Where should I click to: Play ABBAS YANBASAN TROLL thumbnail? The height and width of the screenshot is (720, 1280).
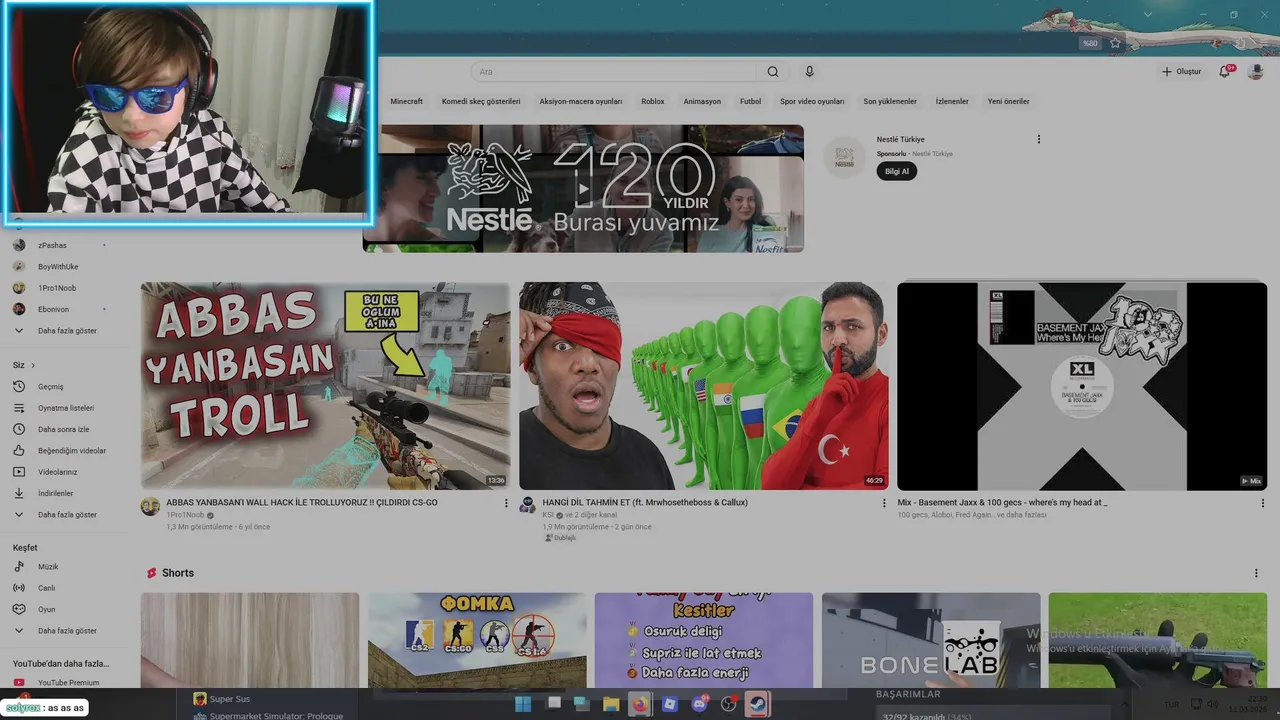[x=325, y=386]
